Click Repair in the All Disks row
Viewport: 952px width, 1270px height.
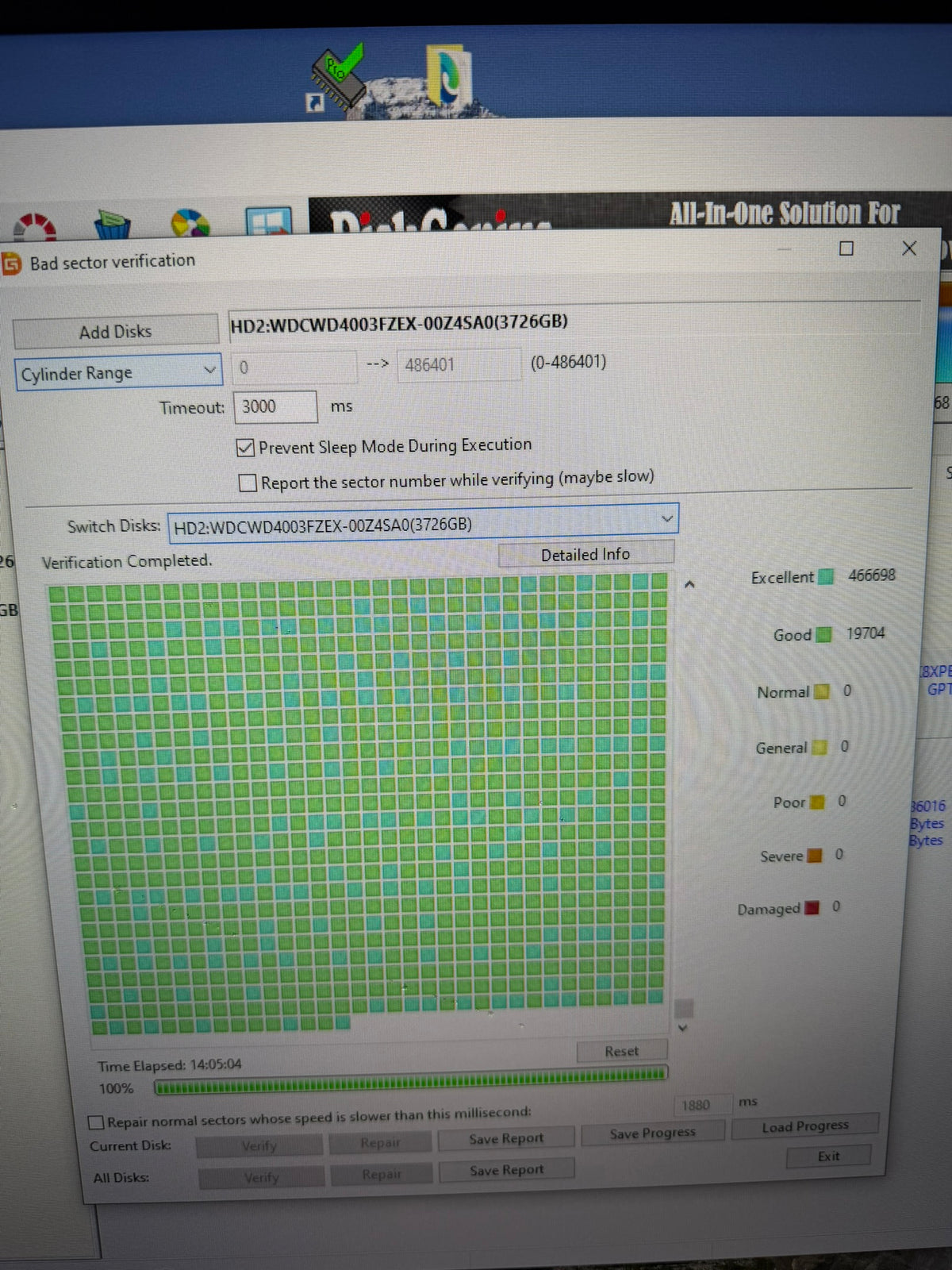click(x=382, y=1174)
